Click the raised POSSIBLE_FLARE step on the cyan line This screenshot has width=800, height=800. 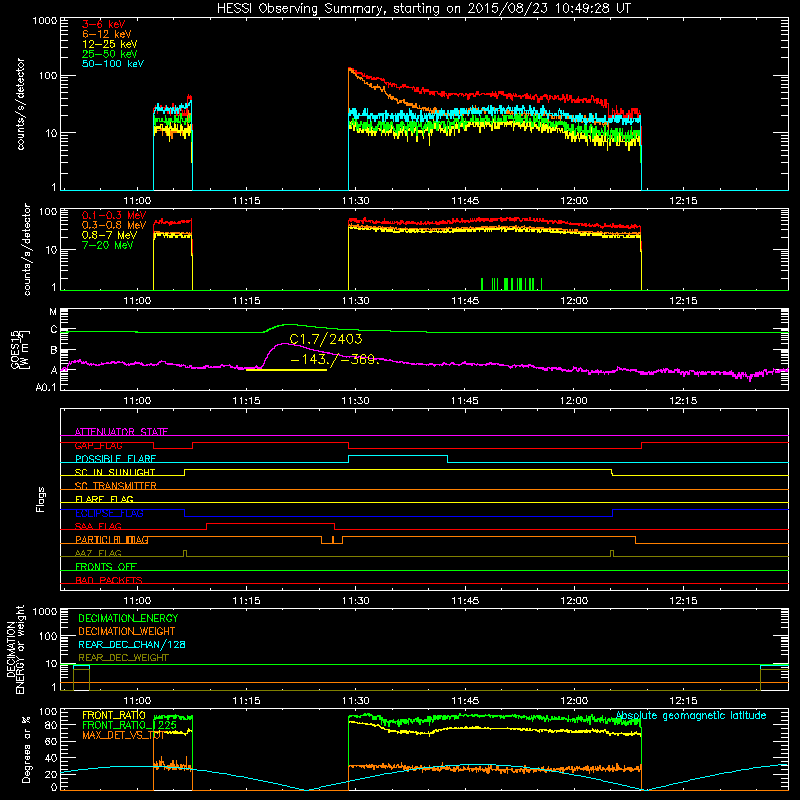398,456
